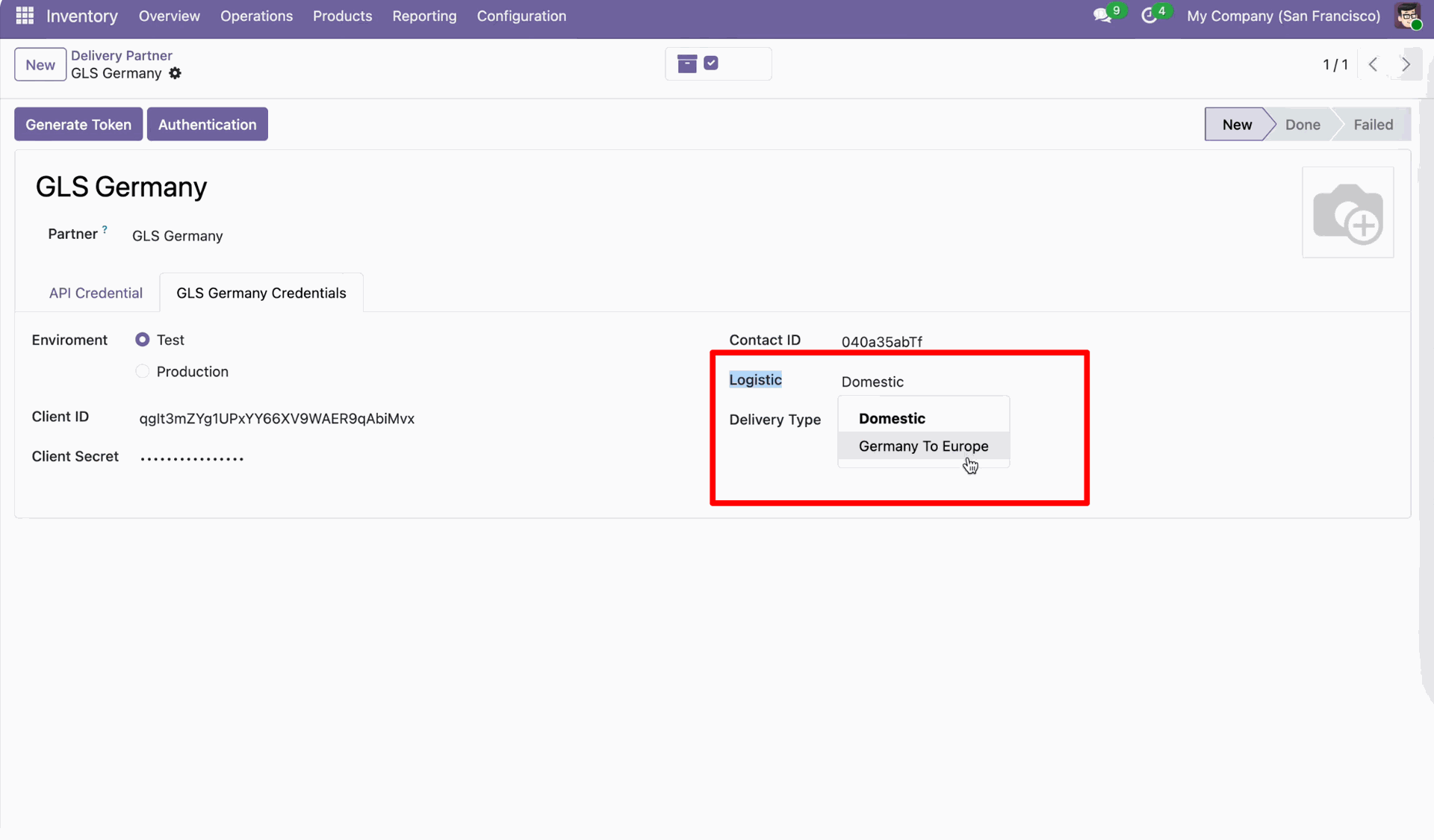Image resolution: width=1434 pixels, height=840 pixels.
Task: Open the apps grid menu icon
Action: click(x=25, y=16)
